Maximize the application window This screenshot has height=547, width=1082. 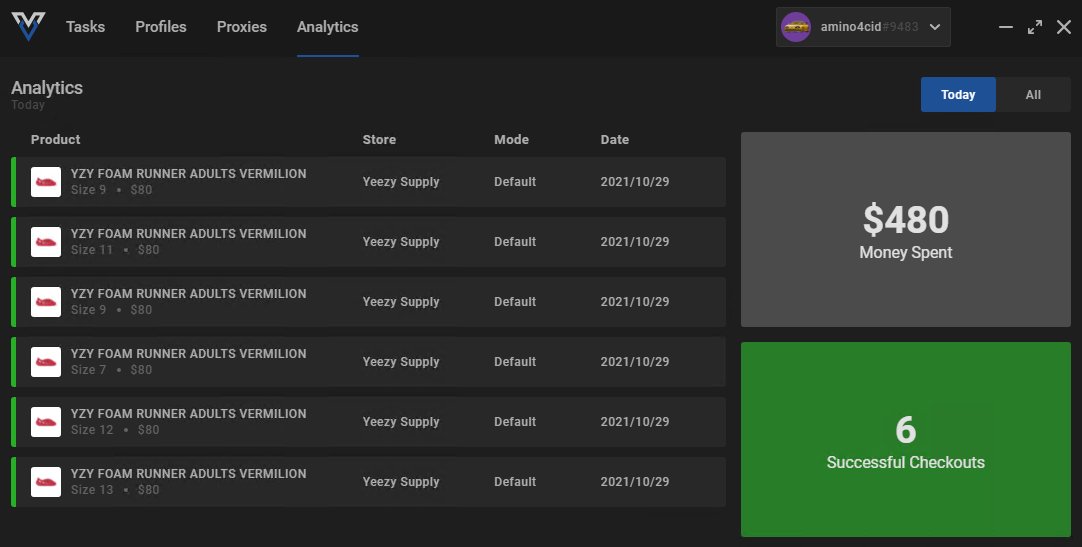1035,27
